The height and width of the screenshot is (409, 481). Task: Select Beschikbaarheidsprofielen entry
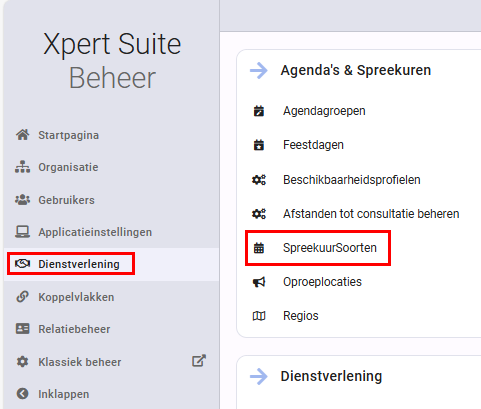(352, 180)
